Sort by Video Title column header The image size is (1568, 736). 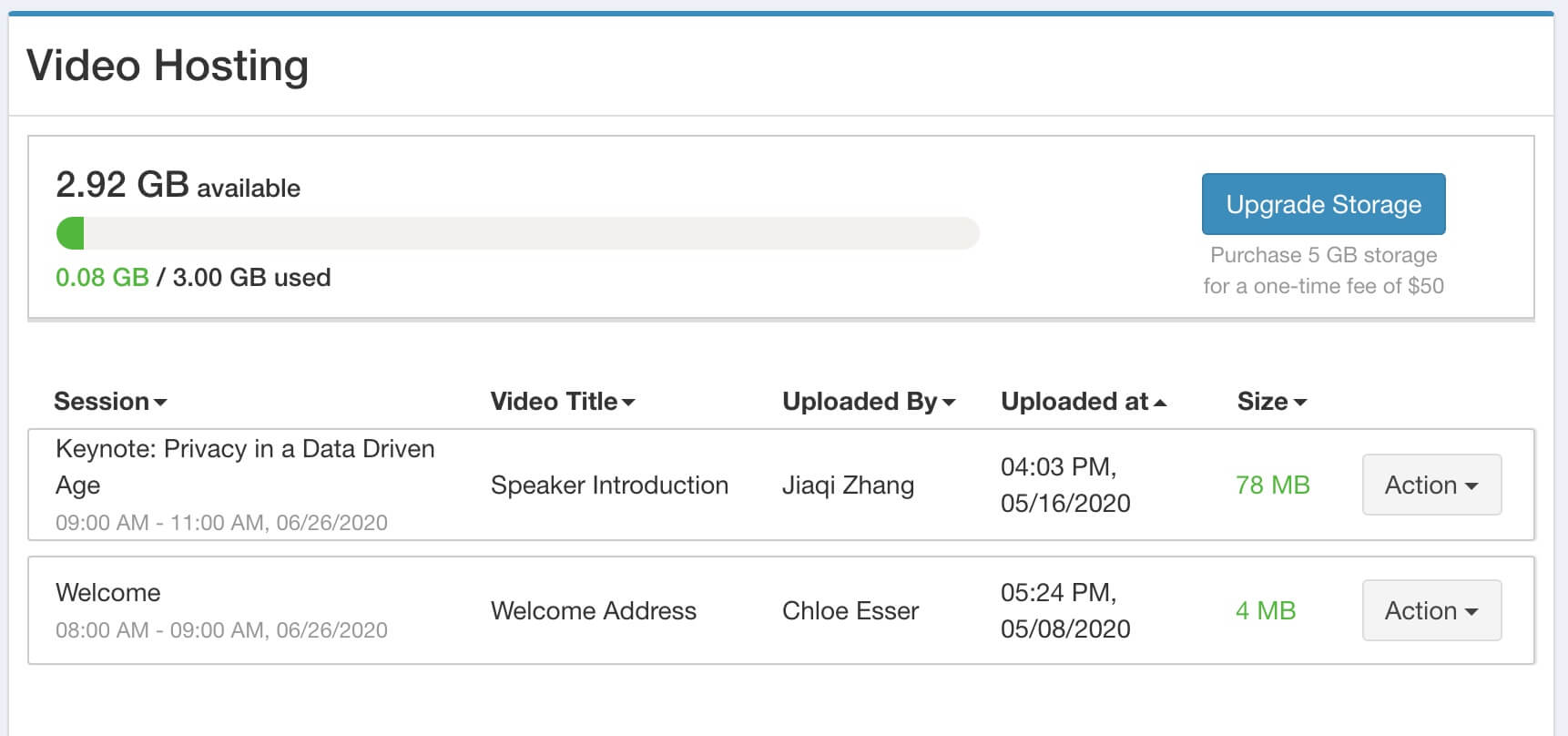coord(562,402)
